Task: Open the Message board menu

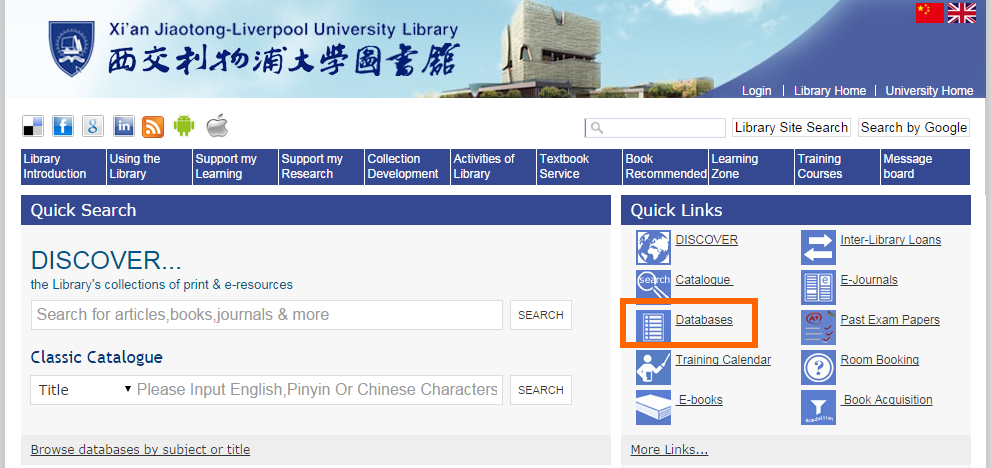Action: pyautogui.click(x=925, y=167)
